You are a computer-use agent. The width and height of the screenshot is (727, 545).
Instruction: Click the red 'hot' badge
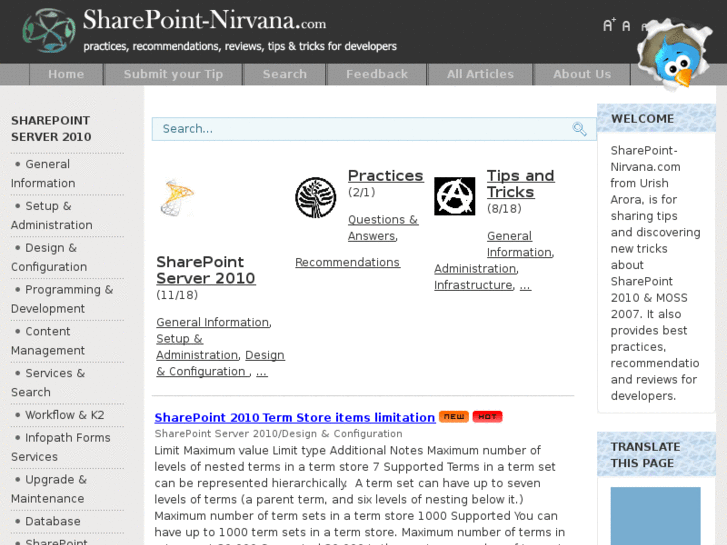pyautogui.click(x=487, y=417)
